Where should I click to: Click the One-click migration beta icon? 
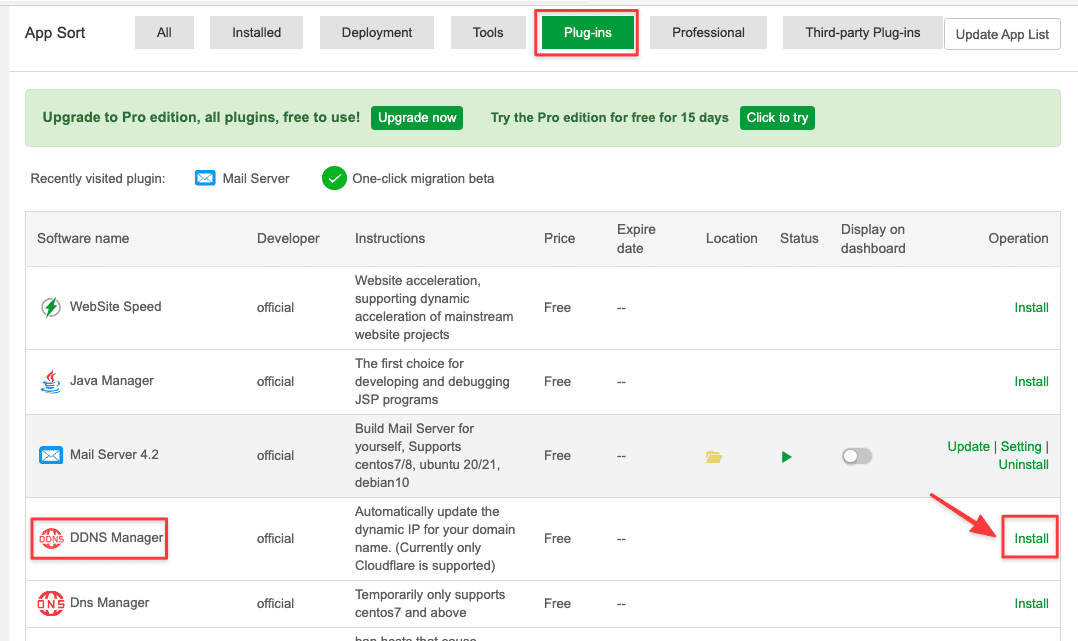coord(333,178)
